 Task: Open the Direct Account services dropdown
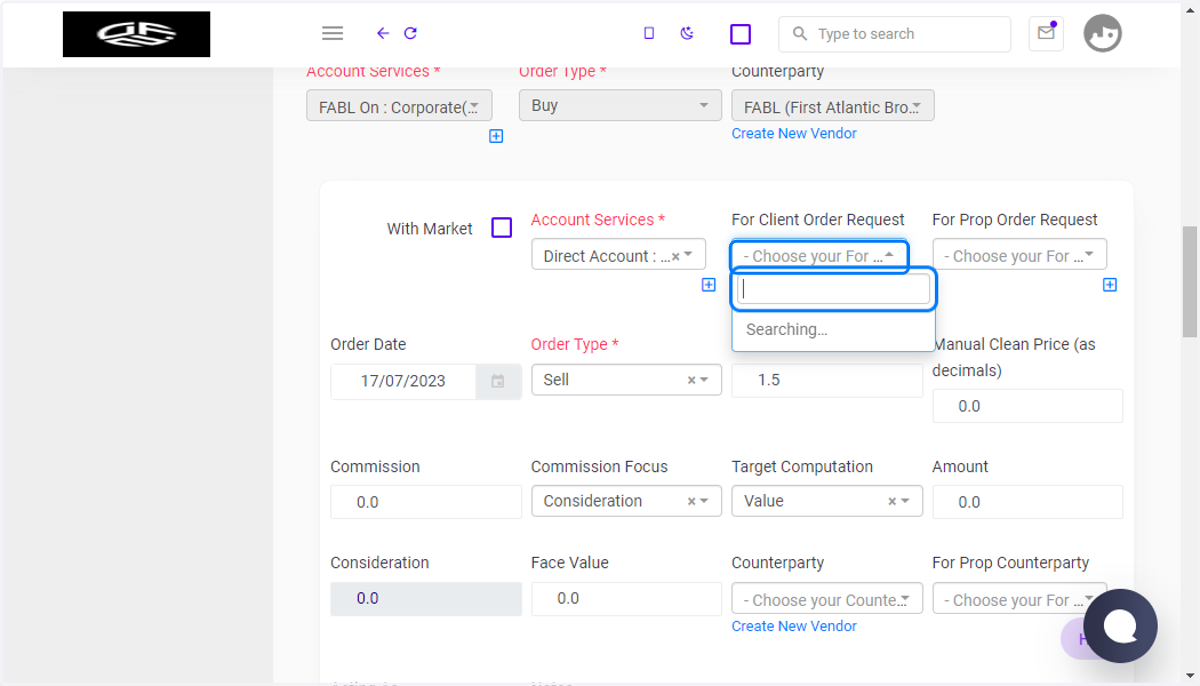coord(618,255)
